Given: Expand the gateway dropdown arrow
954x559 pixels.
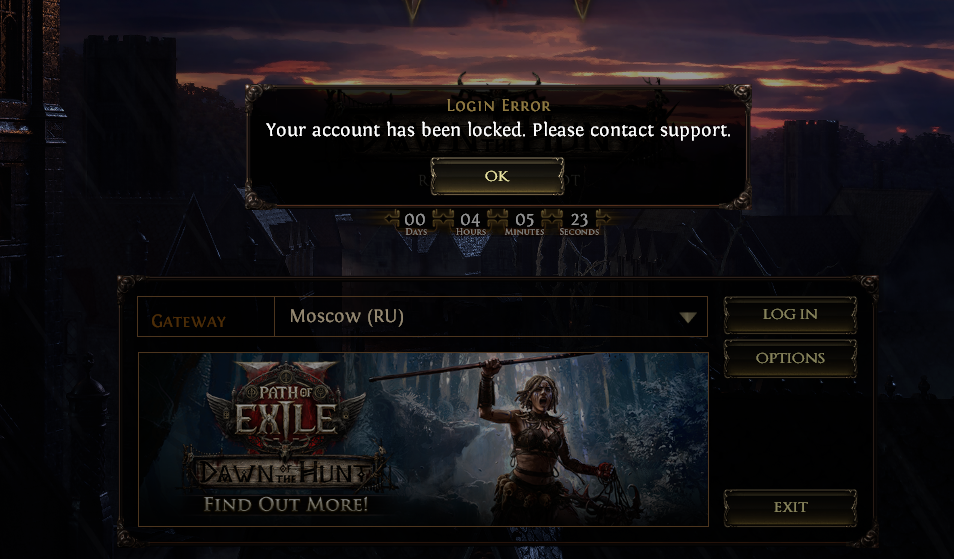Looking at the screenshot, I should (x=688, y=318).
